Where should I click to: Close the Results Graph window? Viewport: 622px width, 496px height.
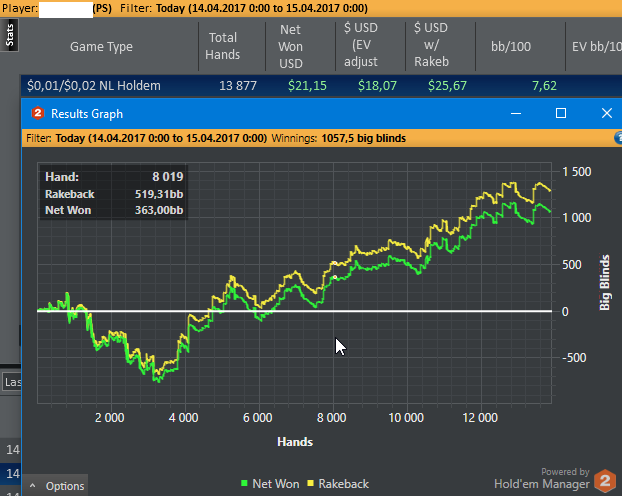coord(607,113)
